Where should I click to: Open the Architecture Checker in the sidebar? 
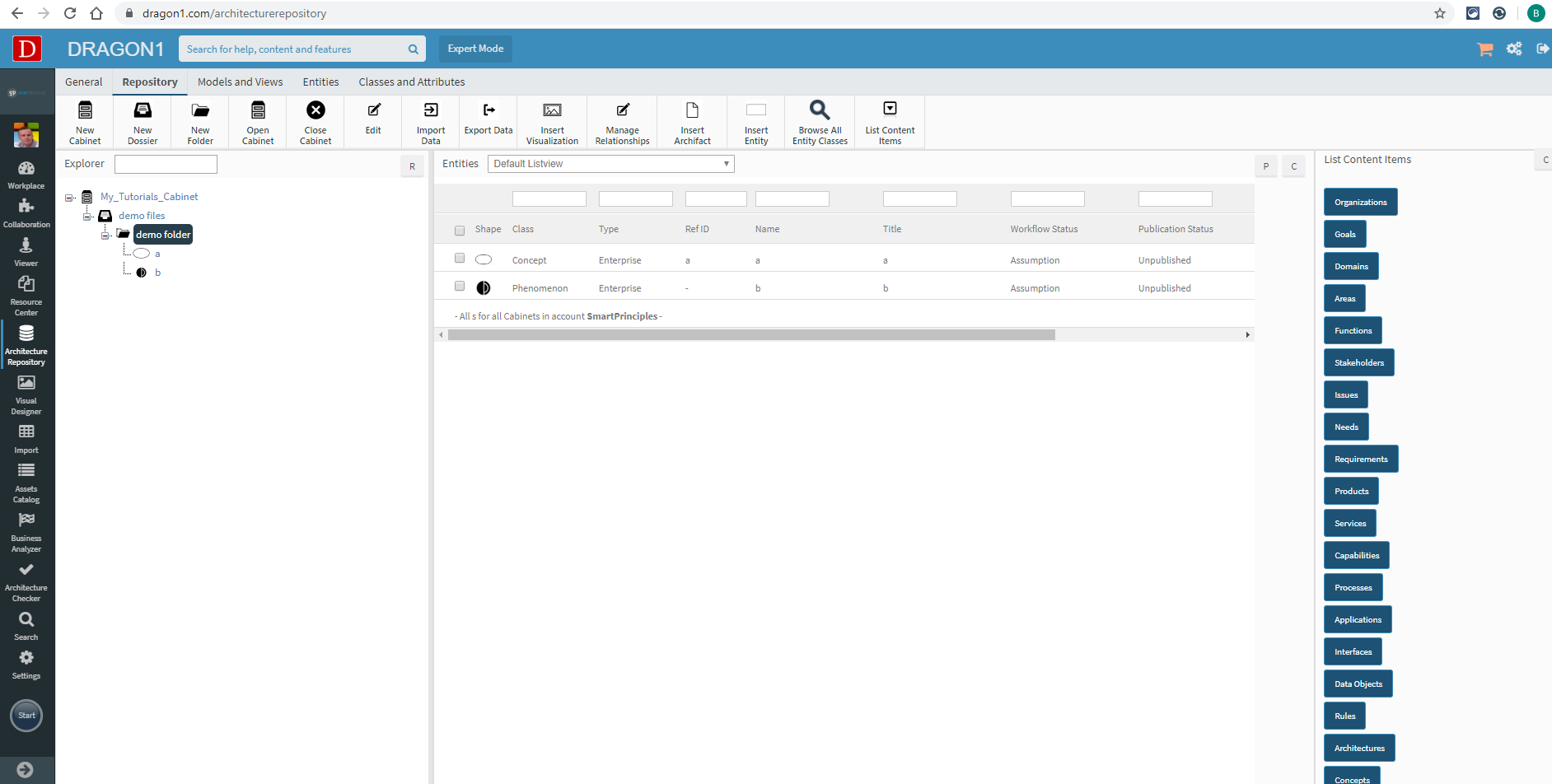26,581
